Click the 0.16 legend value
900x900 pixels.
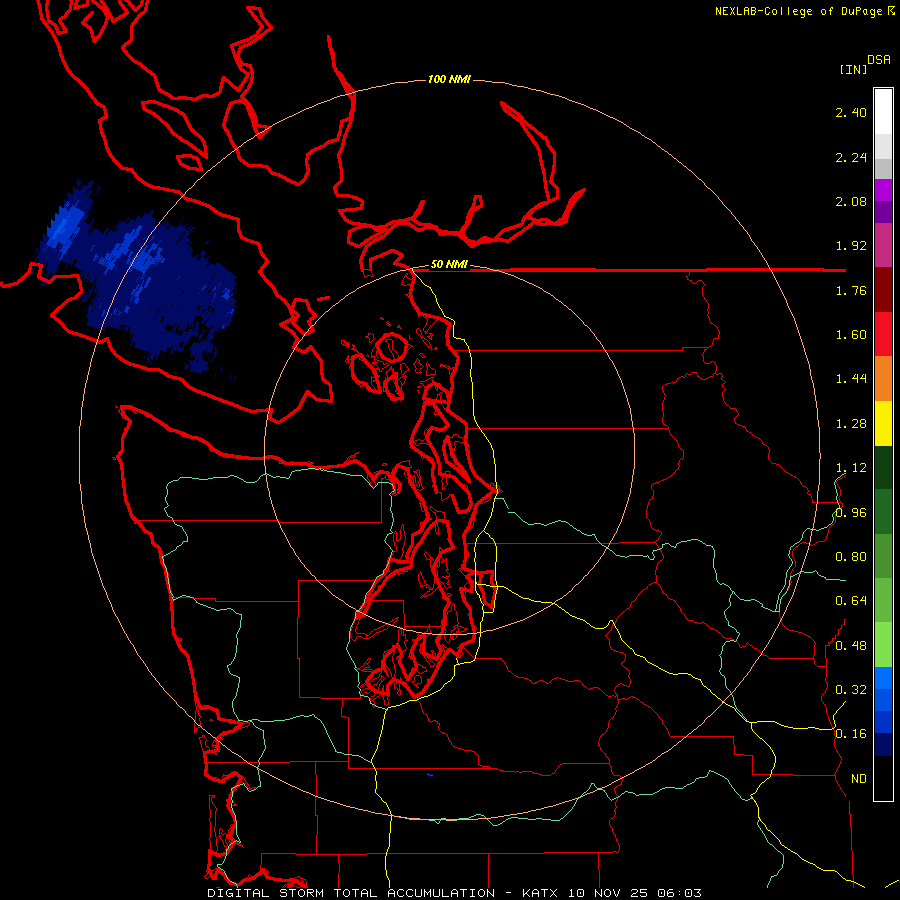tap(851, 734)
